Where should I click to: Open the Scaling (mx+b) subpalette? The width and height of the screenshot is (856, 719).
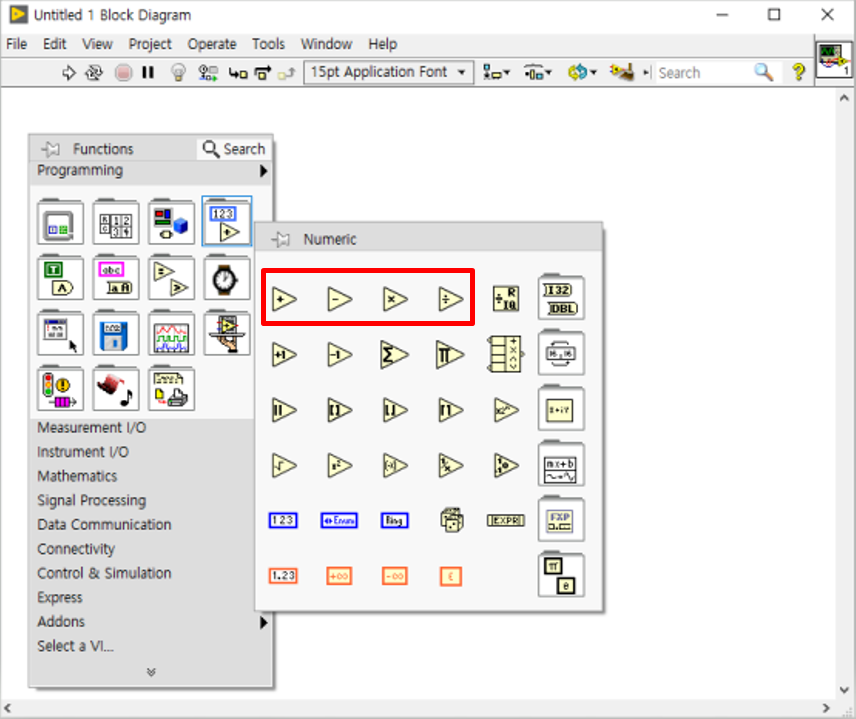[x=561, y=464]
